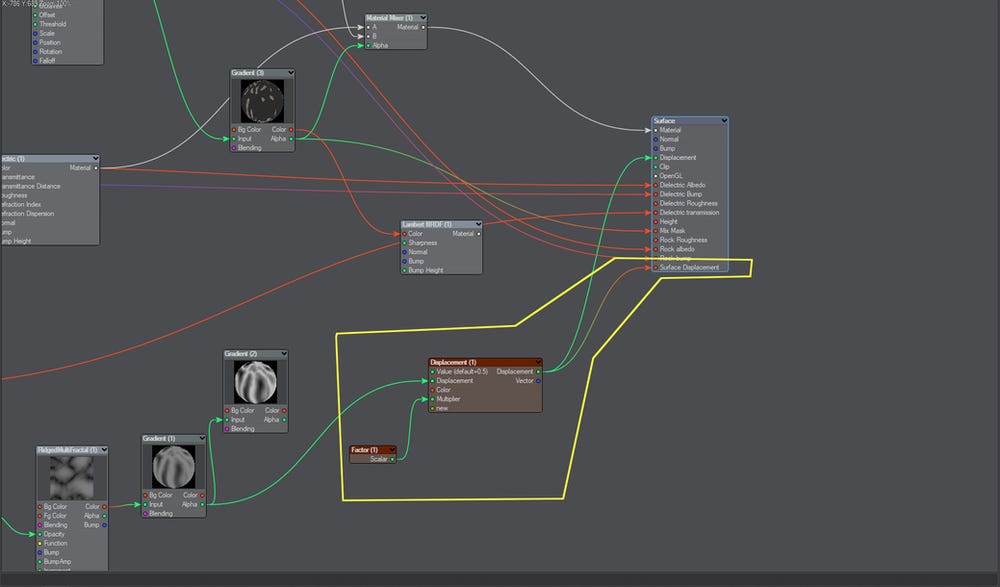Click Bump Height socket on Lambert BRDF
Viewport: 1000px width, 587px height.
point(404,271)
